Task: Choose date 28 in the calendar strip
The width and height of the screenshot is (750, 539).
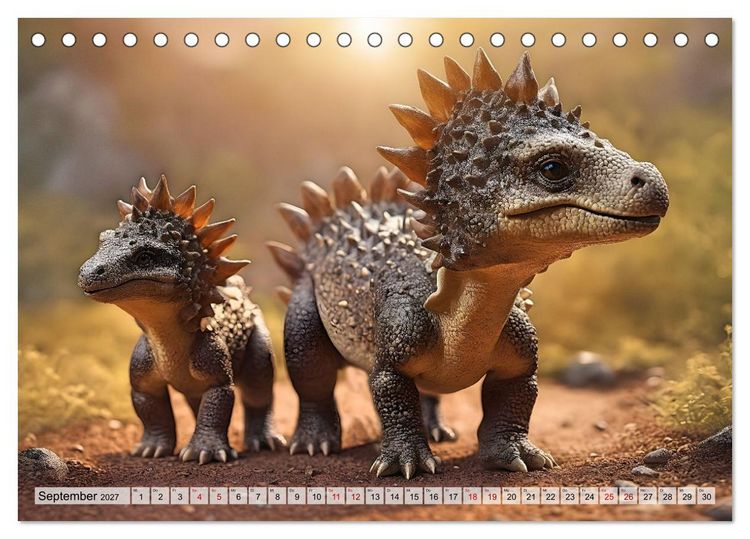Action: pyautogui.click(x=668, y=496)
